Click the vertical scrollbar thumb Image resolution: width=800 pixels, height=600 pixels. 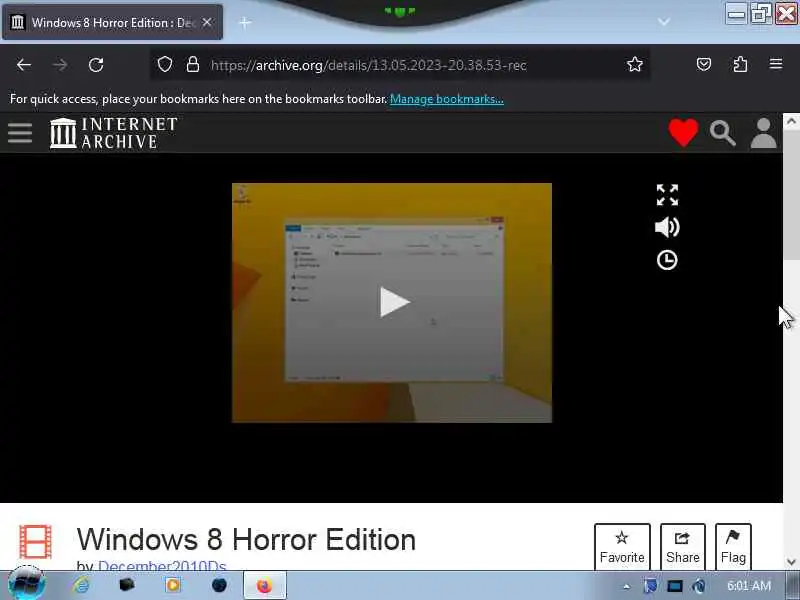[x=791, y=195]
